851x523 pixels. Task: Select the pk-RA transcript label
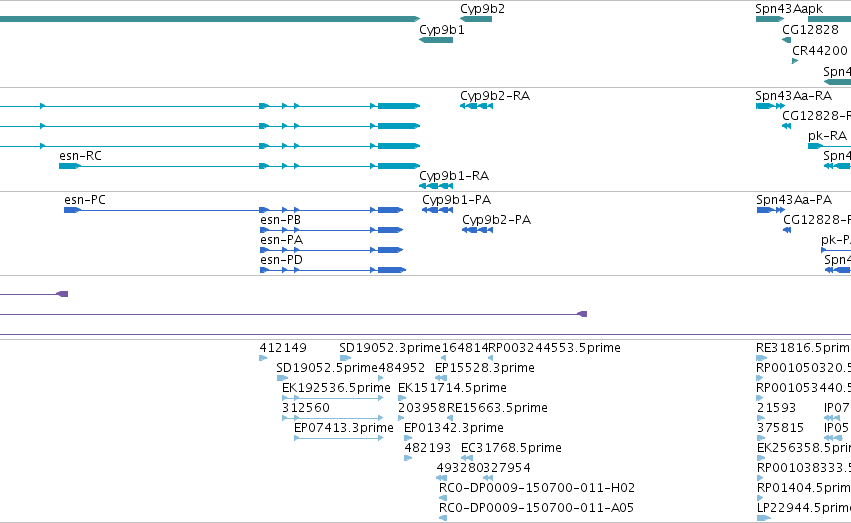[827, 136]
